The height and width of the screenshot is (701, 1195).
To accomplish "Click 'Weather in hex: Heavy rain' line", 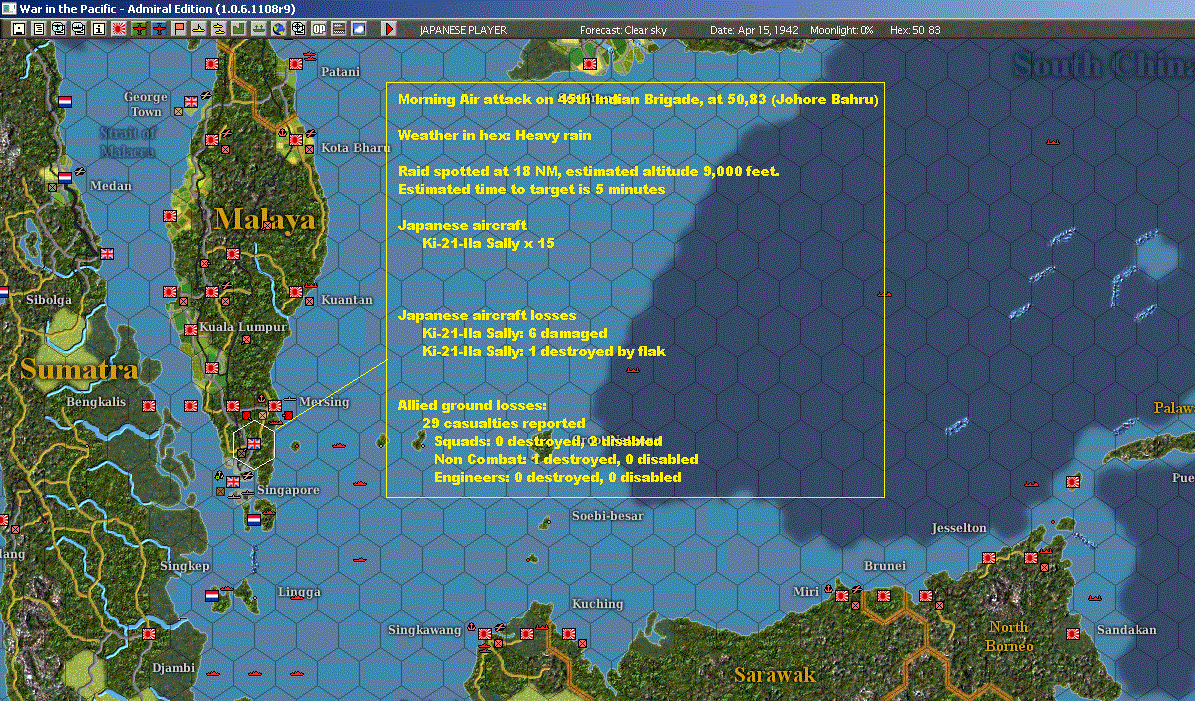I will pos(495,135).
